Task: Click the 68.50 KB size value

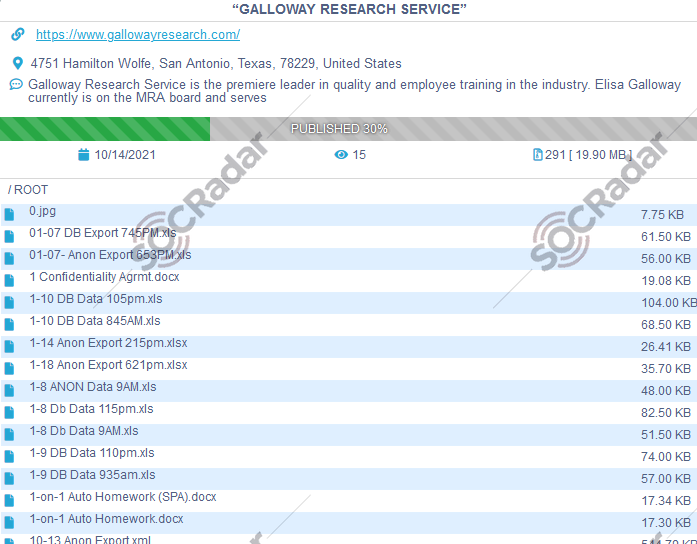Action: pyautogui.click(x=665, y=325)
